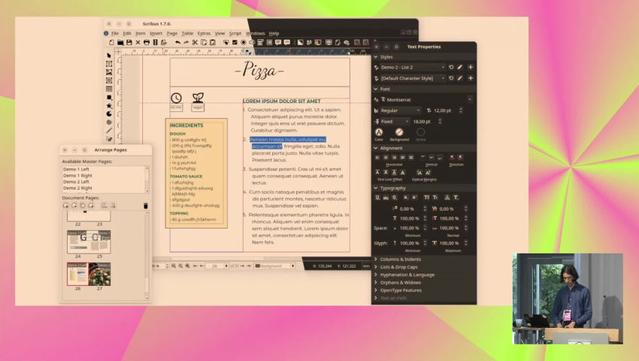Click the zoom in magnifier in status bar
Viewport: 639px width, 361px height.
(187, 266)
